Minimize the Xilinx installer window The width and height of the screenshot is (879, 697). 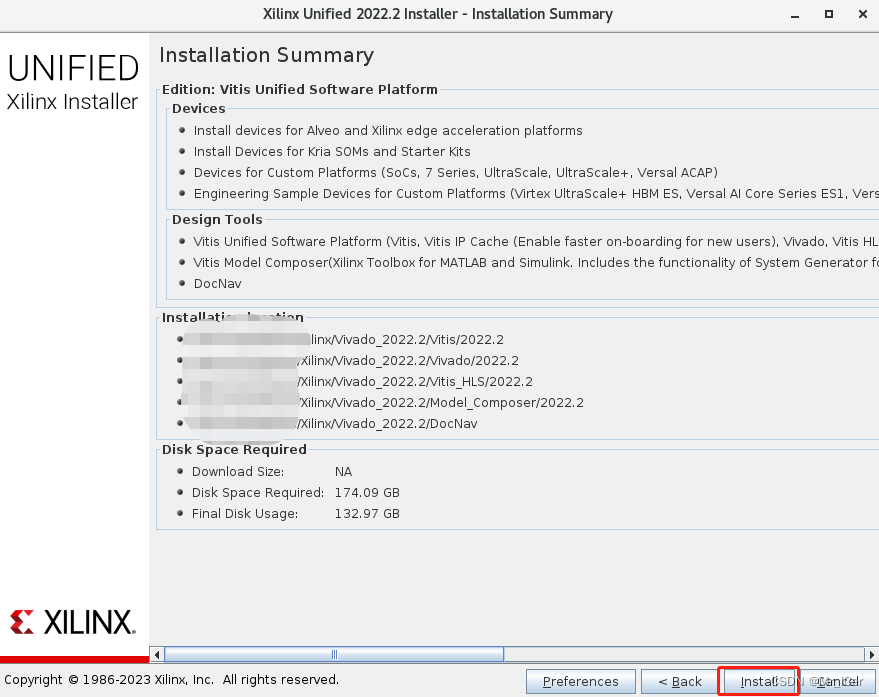(794, 15)
